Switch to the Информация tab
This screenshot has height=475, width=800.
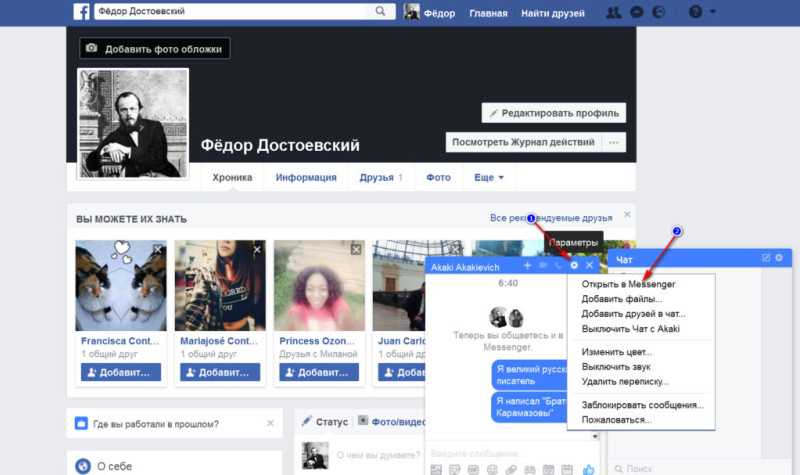pyautogui.click(x=306, y=177)
